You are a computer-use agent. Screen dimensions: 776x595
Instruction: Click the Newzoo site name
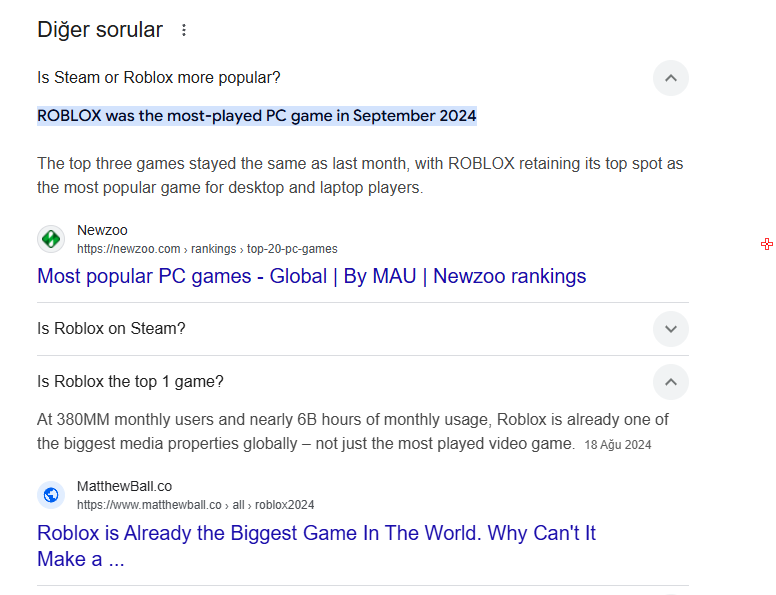pos(102,231)
